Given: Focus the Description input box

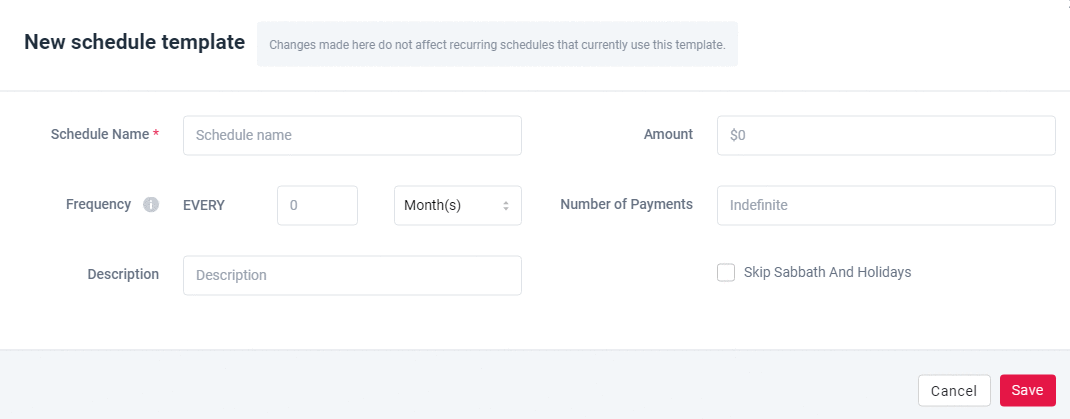Looking at the screenshot, I should (x=352, y=275).
